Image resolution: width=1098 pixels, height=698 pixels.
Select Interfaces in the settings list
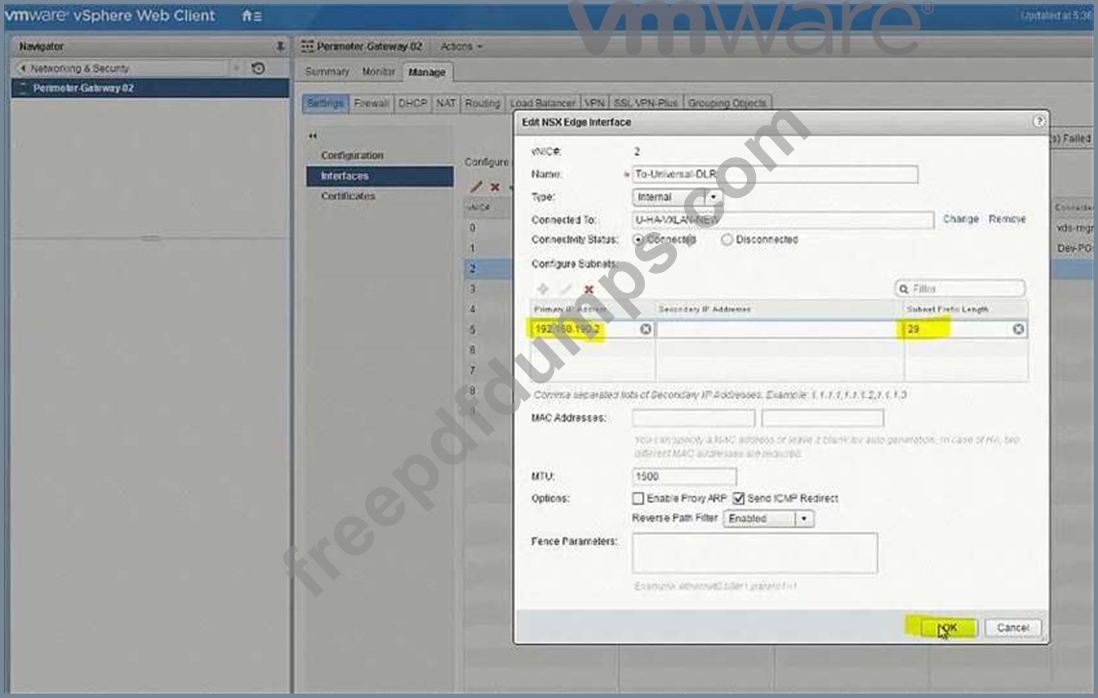pyautogui.click(x=380, y=176)
